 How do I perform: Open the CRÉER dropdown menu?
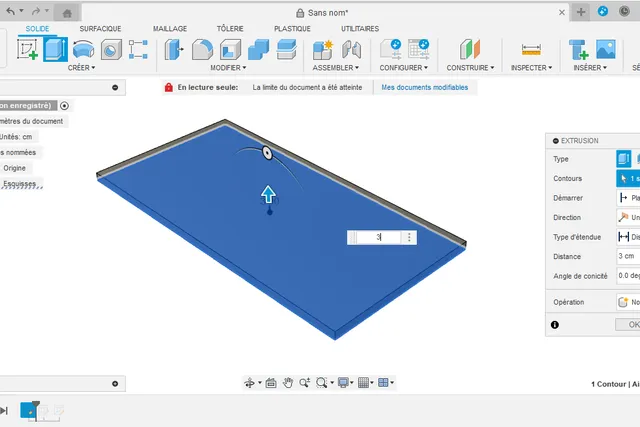coord(81,68)
